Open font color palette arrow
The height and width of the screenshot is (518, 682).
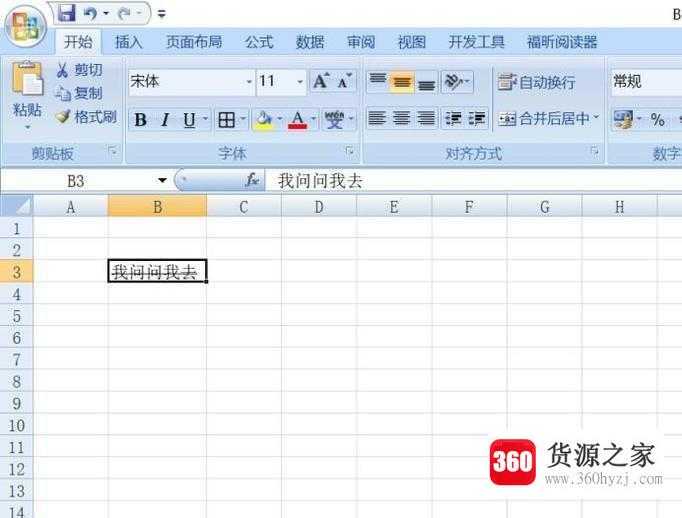[x=314, y=118]
